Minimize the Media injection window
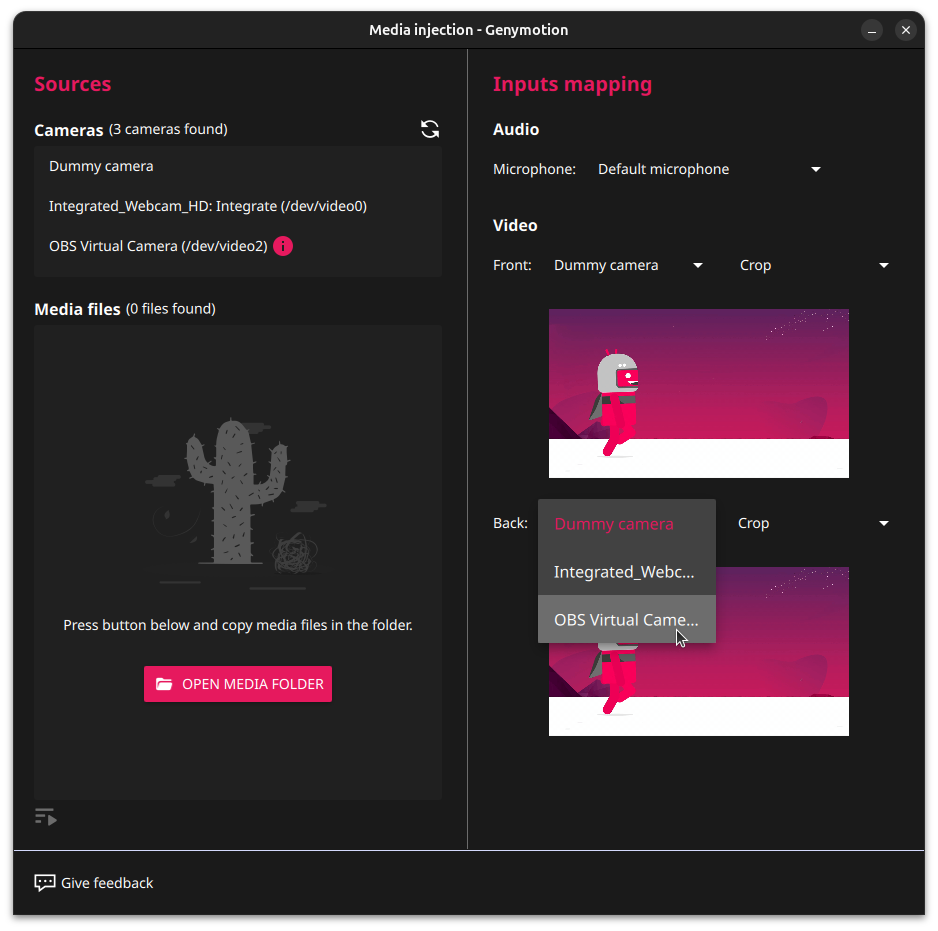938x931 pixels. point(872,30)
